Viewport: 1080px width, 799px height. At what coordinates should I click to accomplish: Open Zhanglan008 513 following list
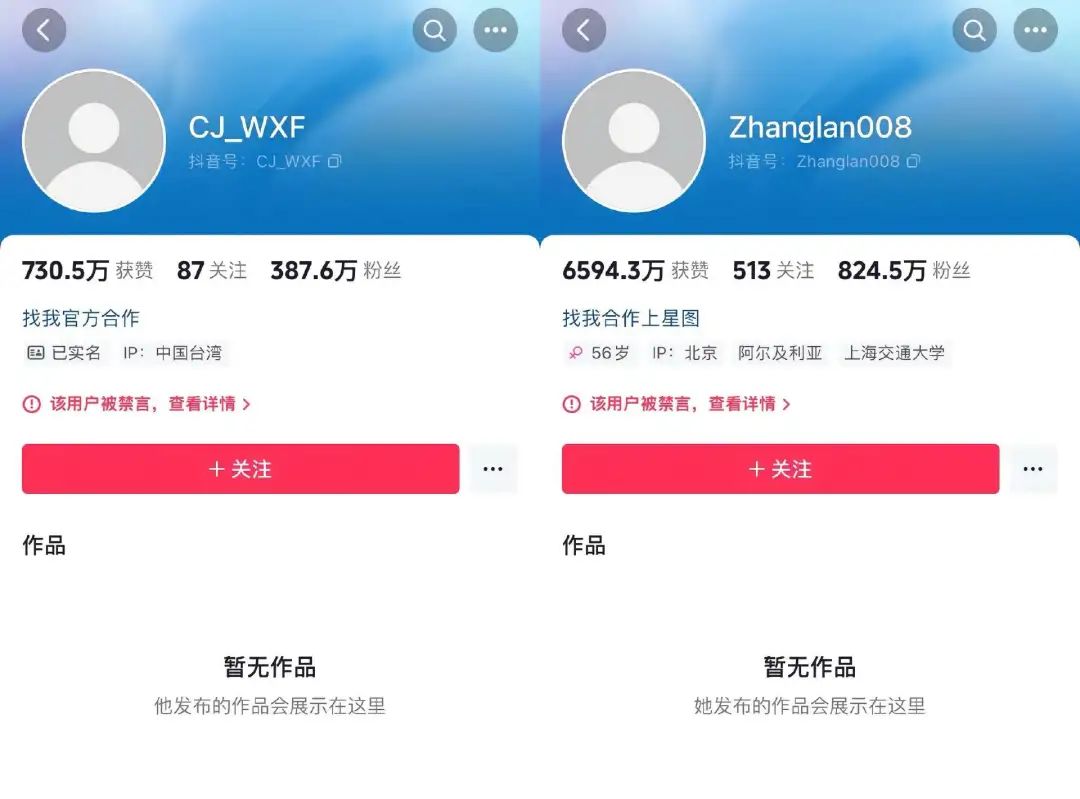click(x=773, y=270)
